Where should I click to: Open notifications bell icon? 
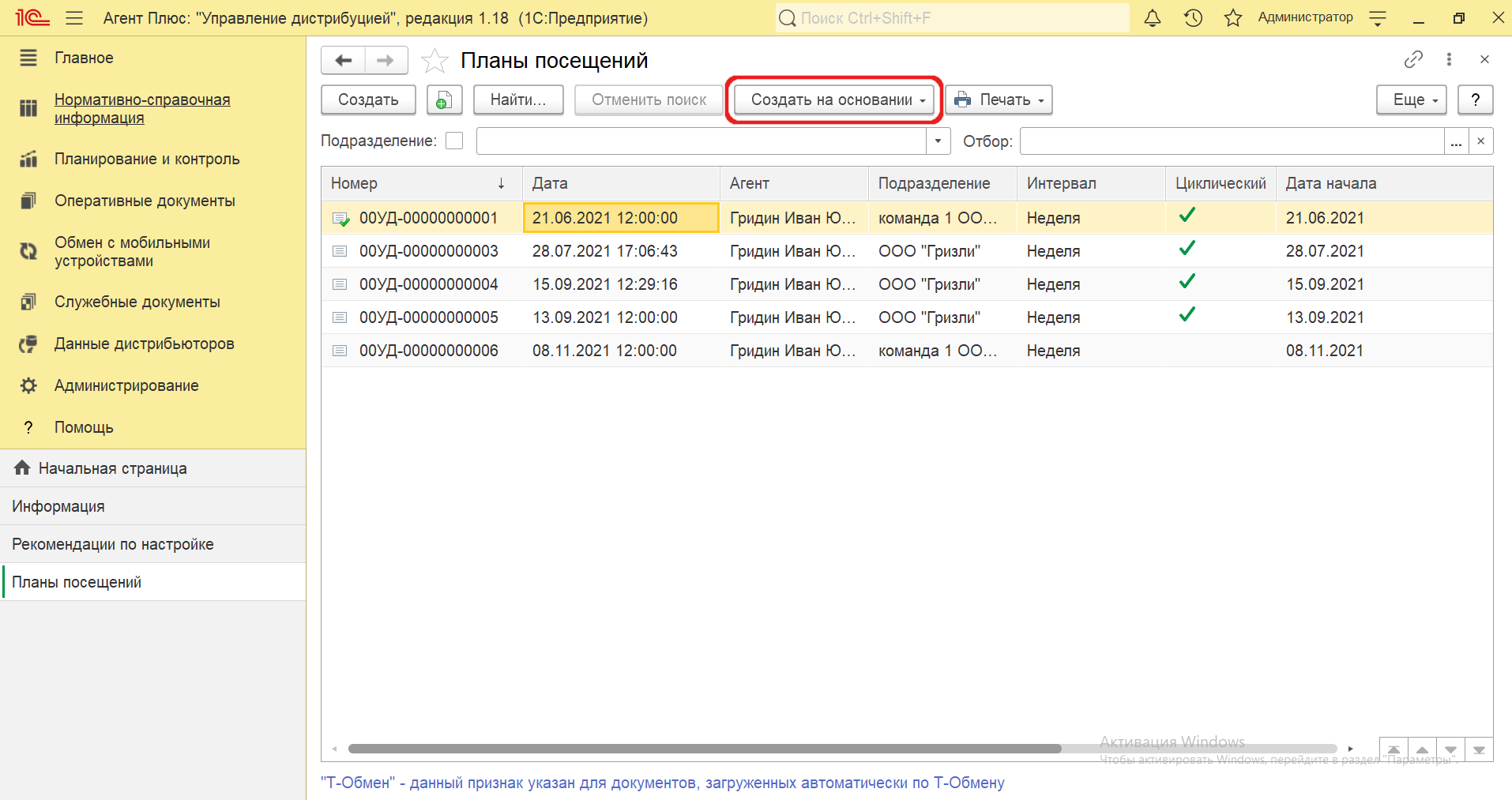1153,17
